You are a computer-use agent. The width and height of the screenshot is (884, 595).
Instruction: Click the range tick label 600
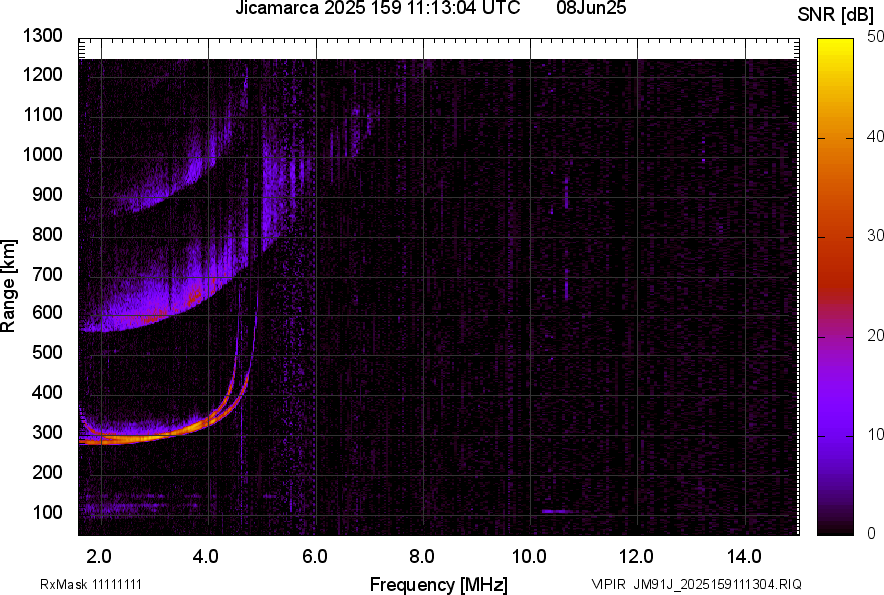point(47,312)
